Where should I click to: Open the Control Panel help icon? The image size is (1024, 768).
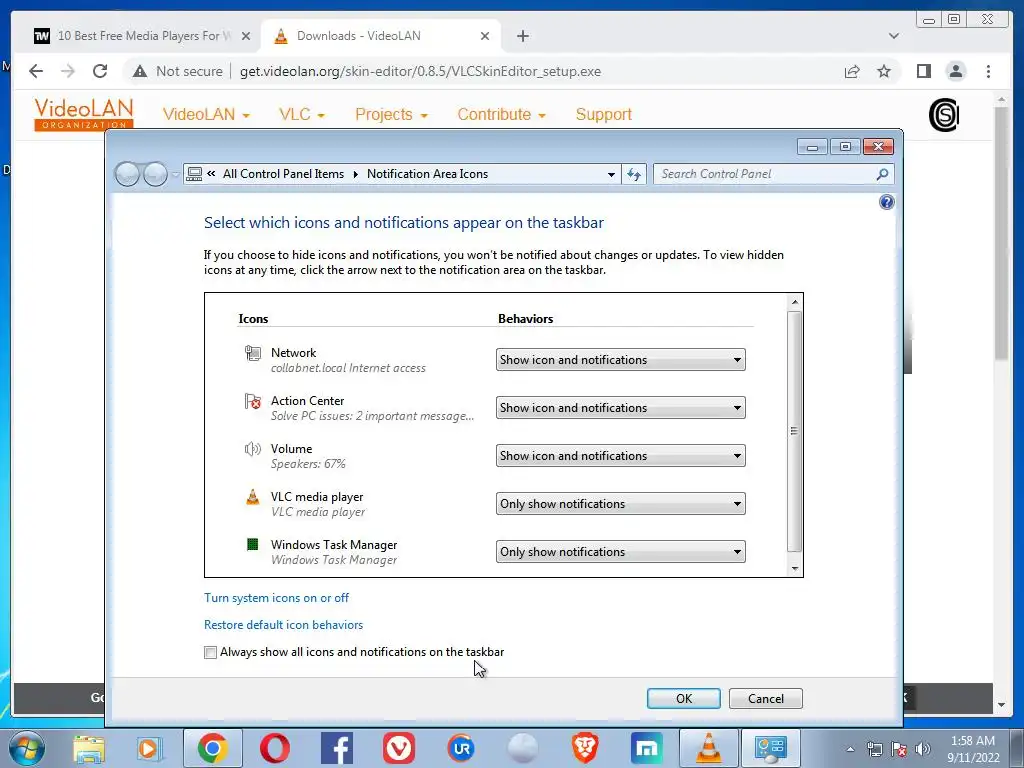886,202
